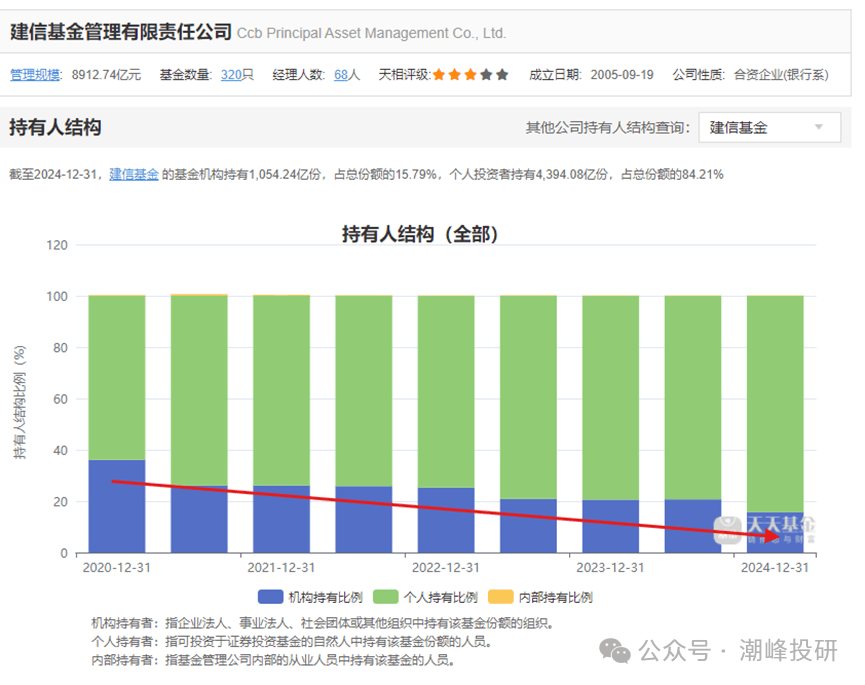The height and width of the screenshot is (685, 865).
Task: Toggle the 机构持有比例 blue legend swatch
Action: [270, 597]
